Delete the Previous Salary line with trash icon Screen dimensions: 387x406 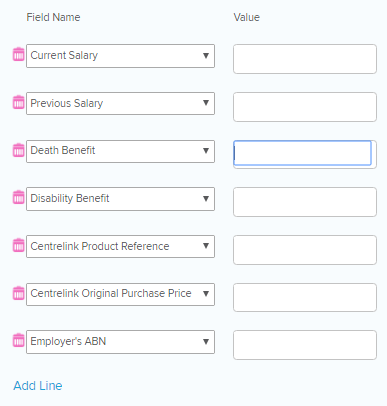19,102
